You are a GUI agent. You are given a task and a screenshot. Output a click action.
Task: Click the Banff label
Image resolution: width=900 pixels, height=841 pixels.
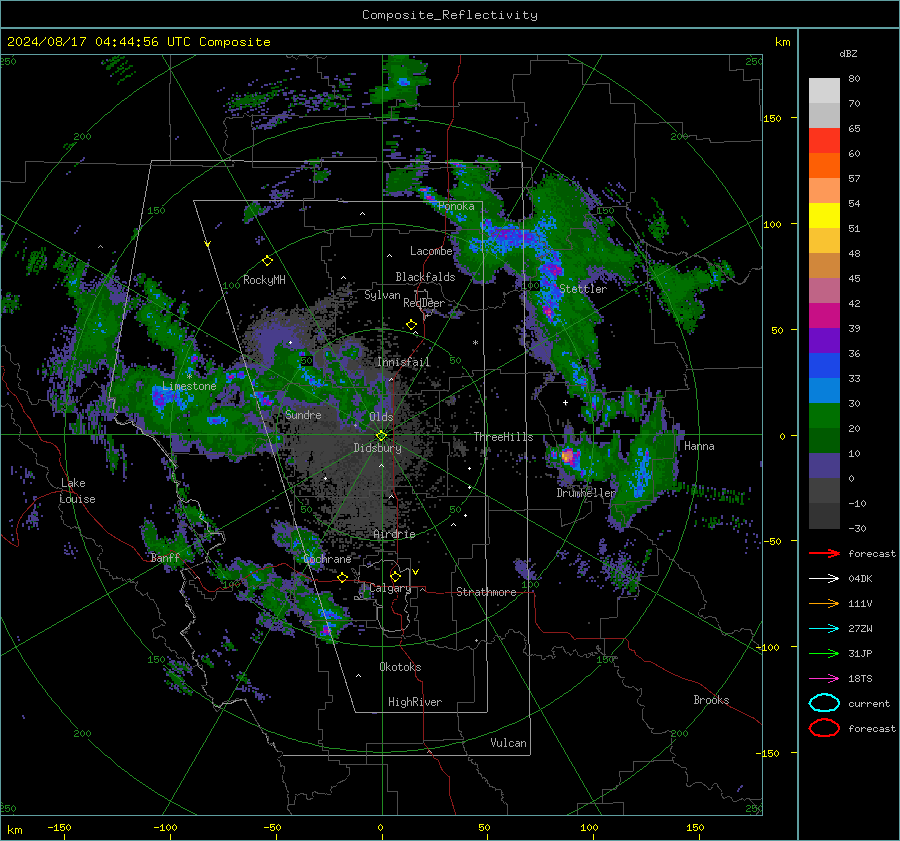[x=165, y=557]
